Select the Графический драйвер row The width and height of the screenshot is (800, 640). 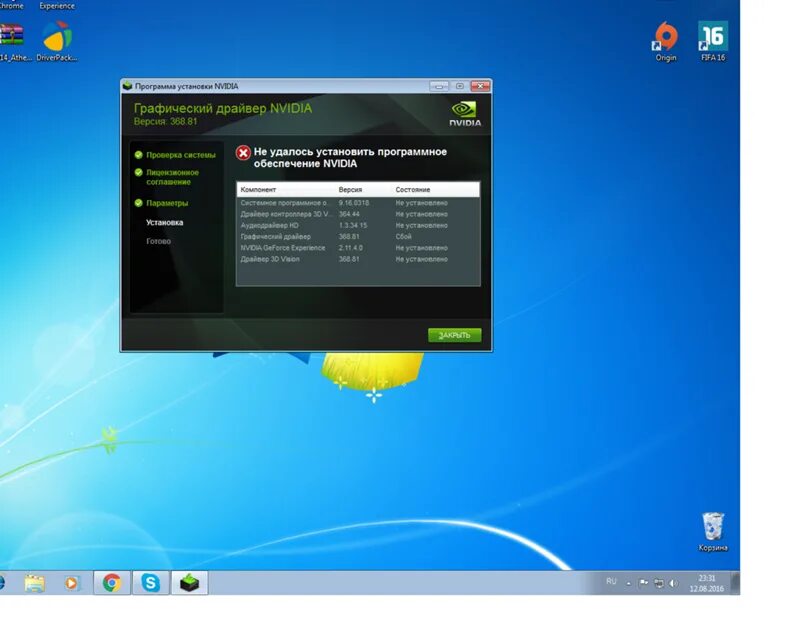click(x=358, y=237)
